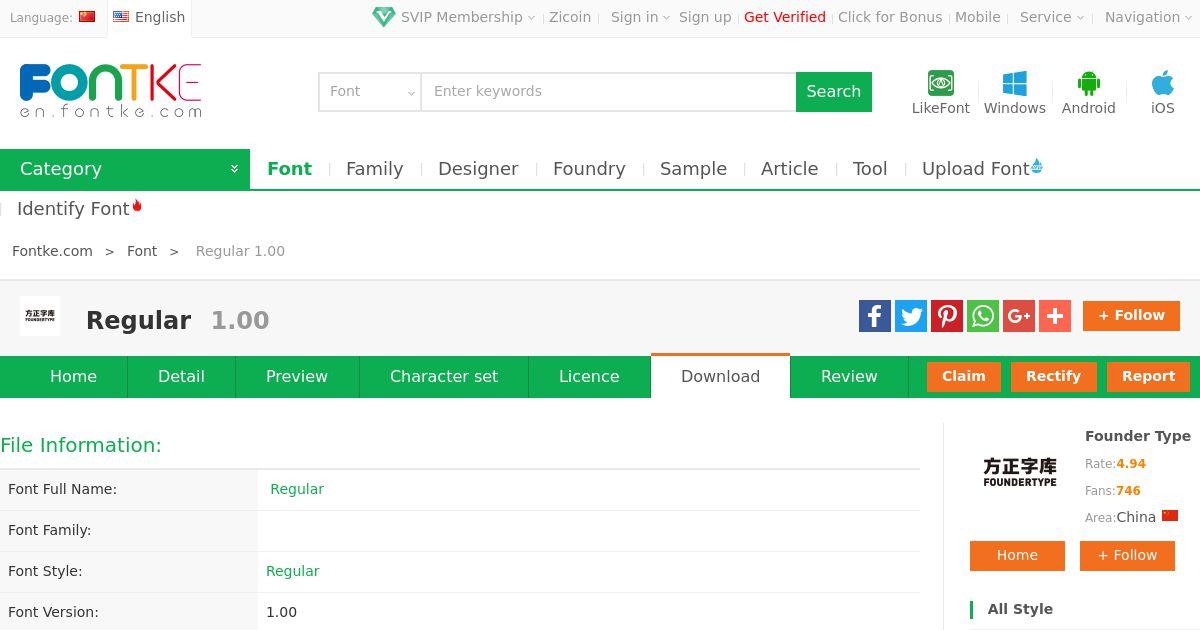Screen dimensions: 1200x630
Task: Expand the Category menu
Action: pyautogui.click(x=125, y=169)
